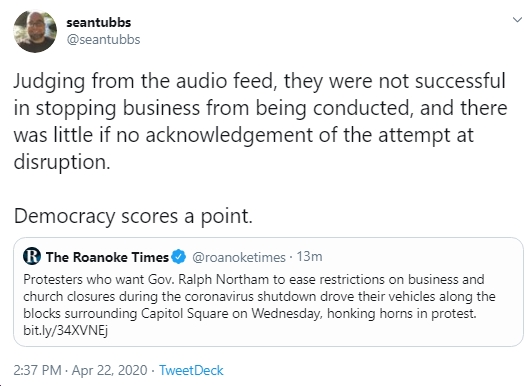Open the seantubbs profile avatar photo
Image resolution: width=526 pixels, height=386 pixels.
tap(35, 31)
